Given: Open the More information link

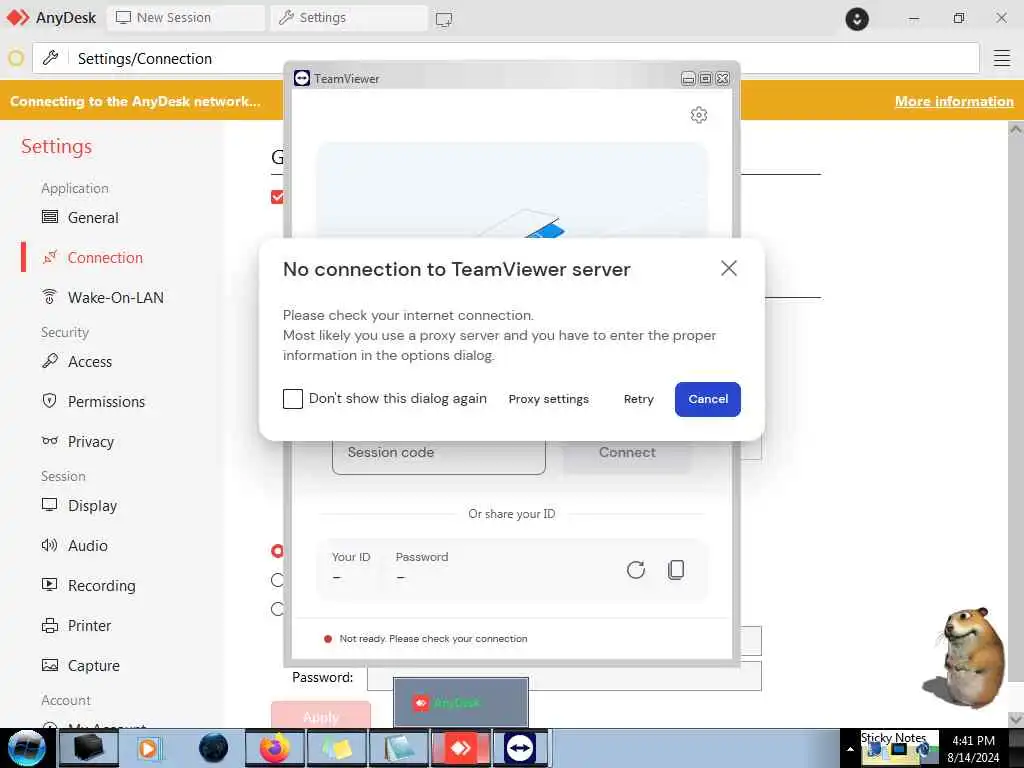Looking at the screenshot, I should pyautogui.click(x=954, y=101).
